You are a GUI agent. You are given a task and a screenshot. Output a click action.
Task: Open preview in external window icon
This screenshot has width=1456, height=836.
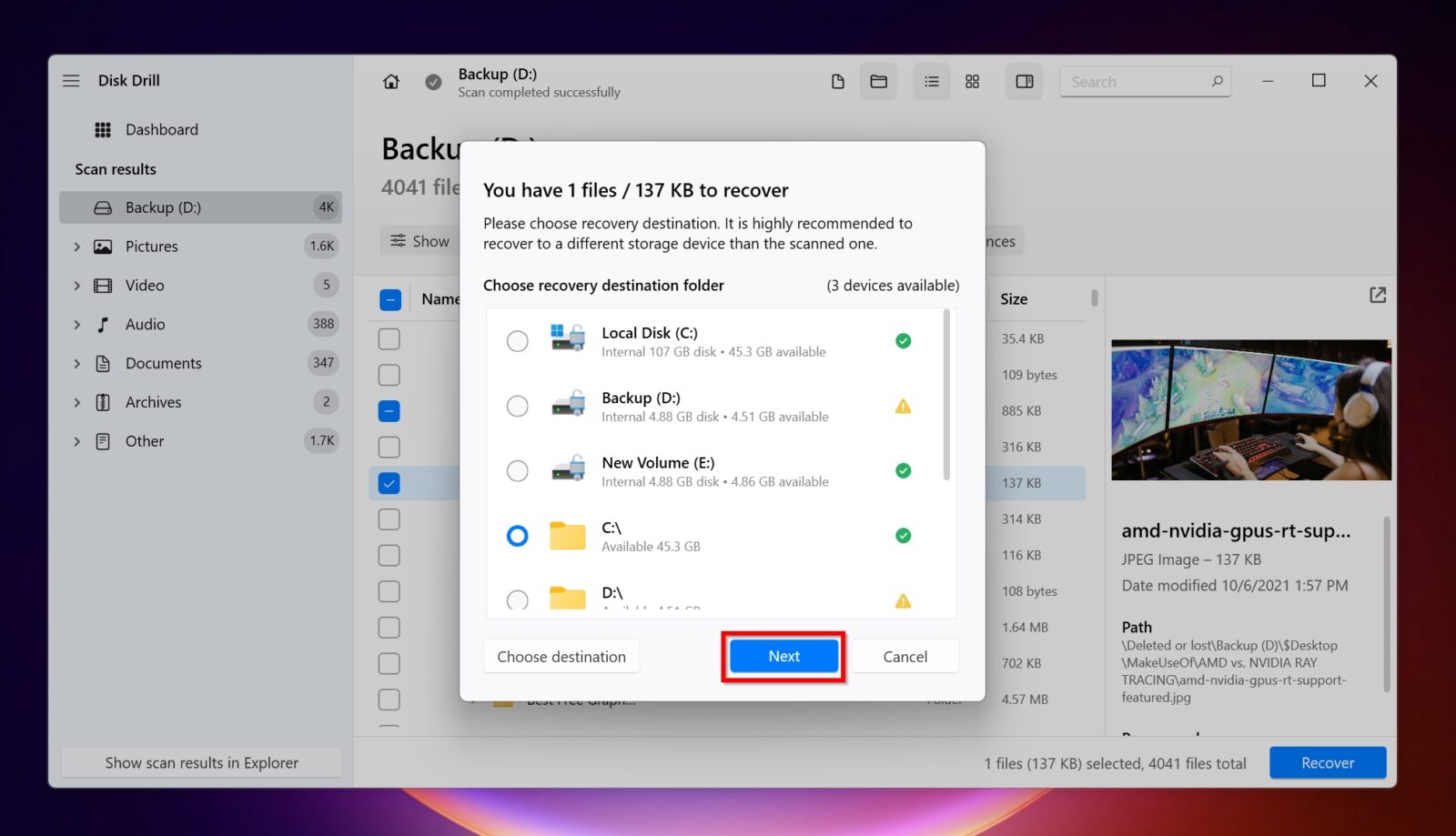point(1378,296)
